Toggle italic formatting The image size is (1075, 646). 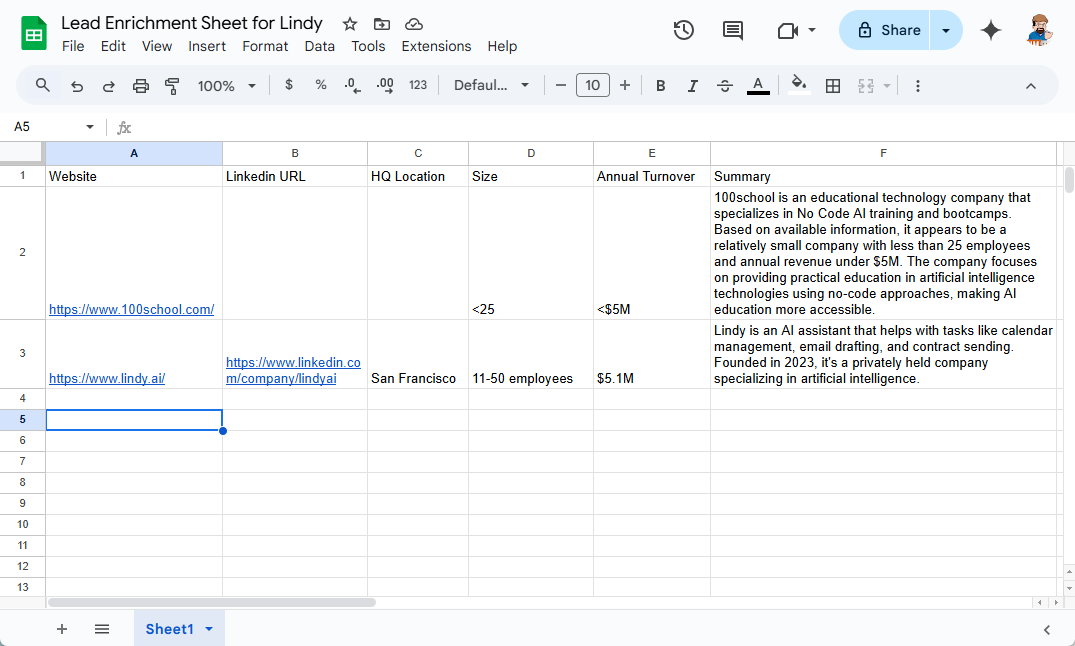692,86
